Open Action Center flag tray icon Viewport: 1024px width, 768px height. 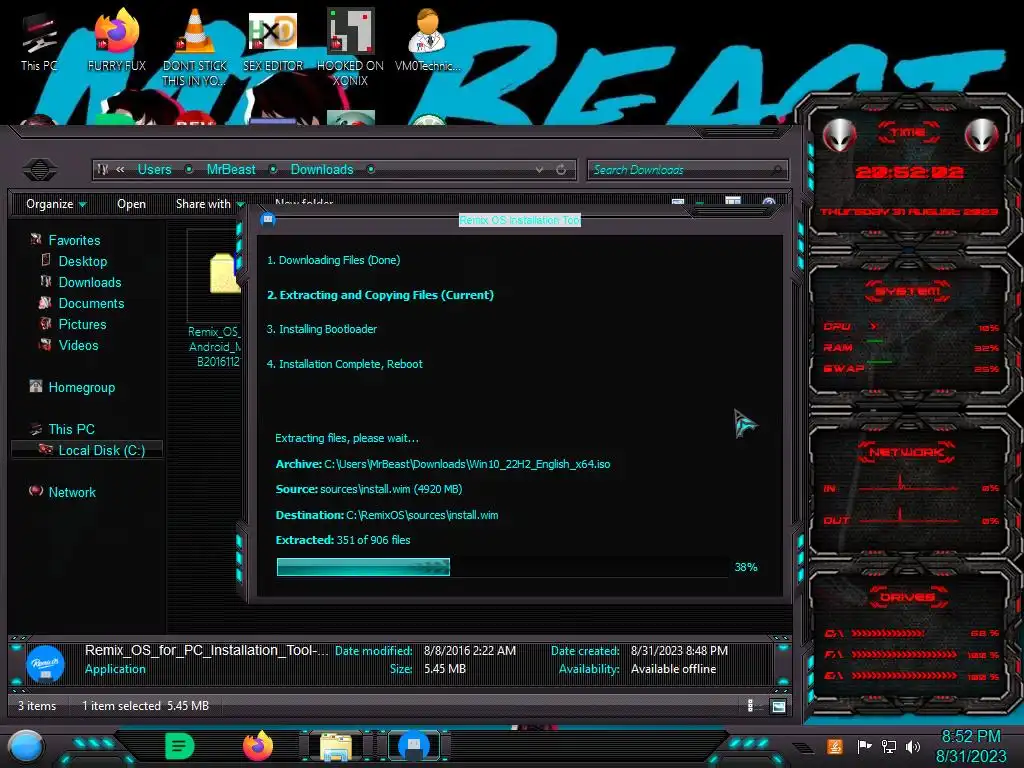tap(864, 746)
